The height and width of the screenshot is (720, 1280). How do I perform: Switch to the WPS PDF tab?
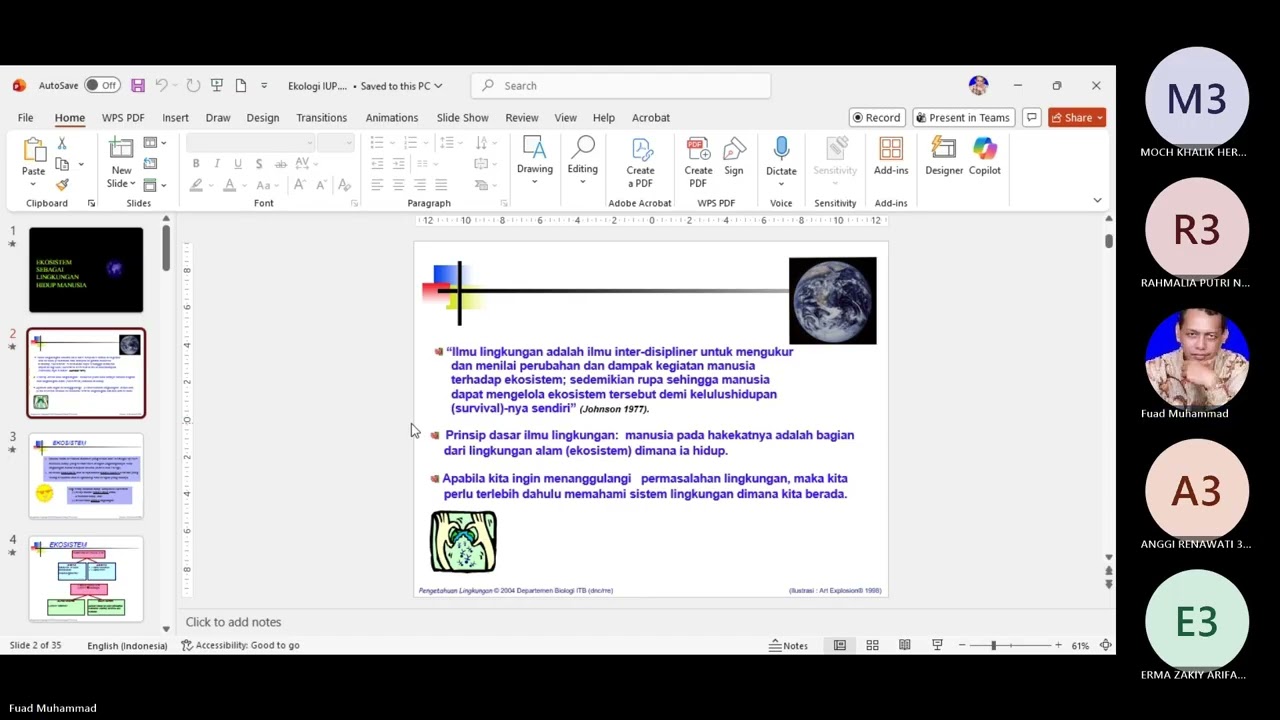tap(123, 118)
